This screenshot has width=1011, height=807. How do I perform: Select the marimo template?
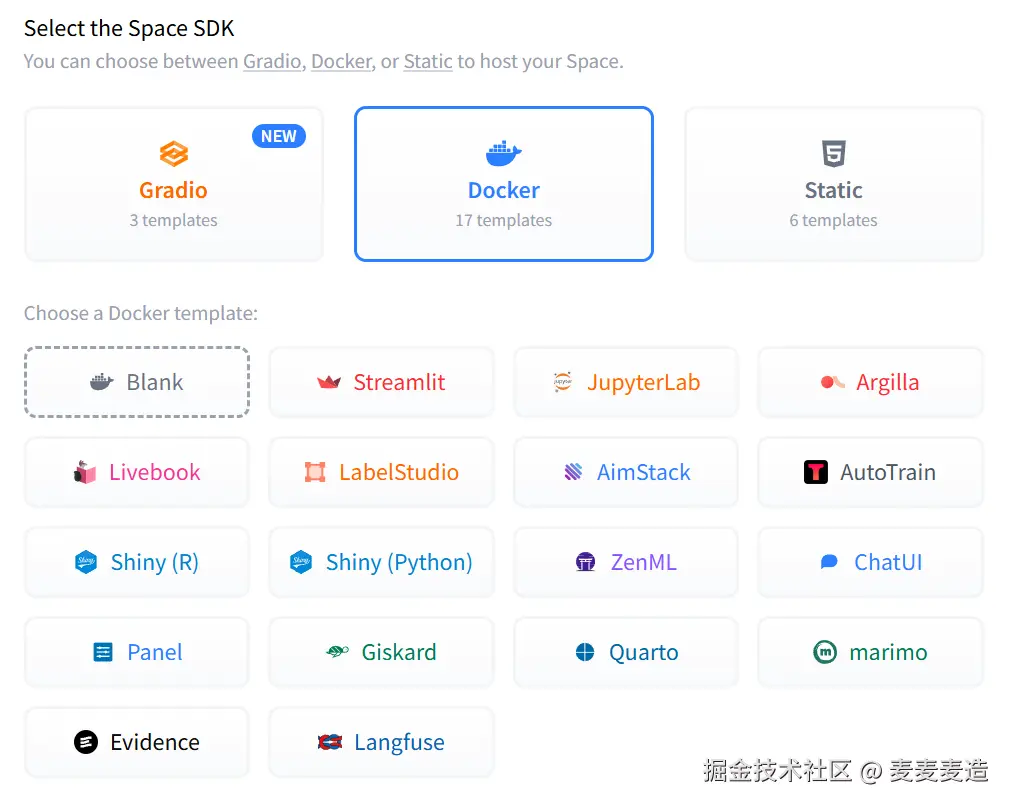(870, 652)
